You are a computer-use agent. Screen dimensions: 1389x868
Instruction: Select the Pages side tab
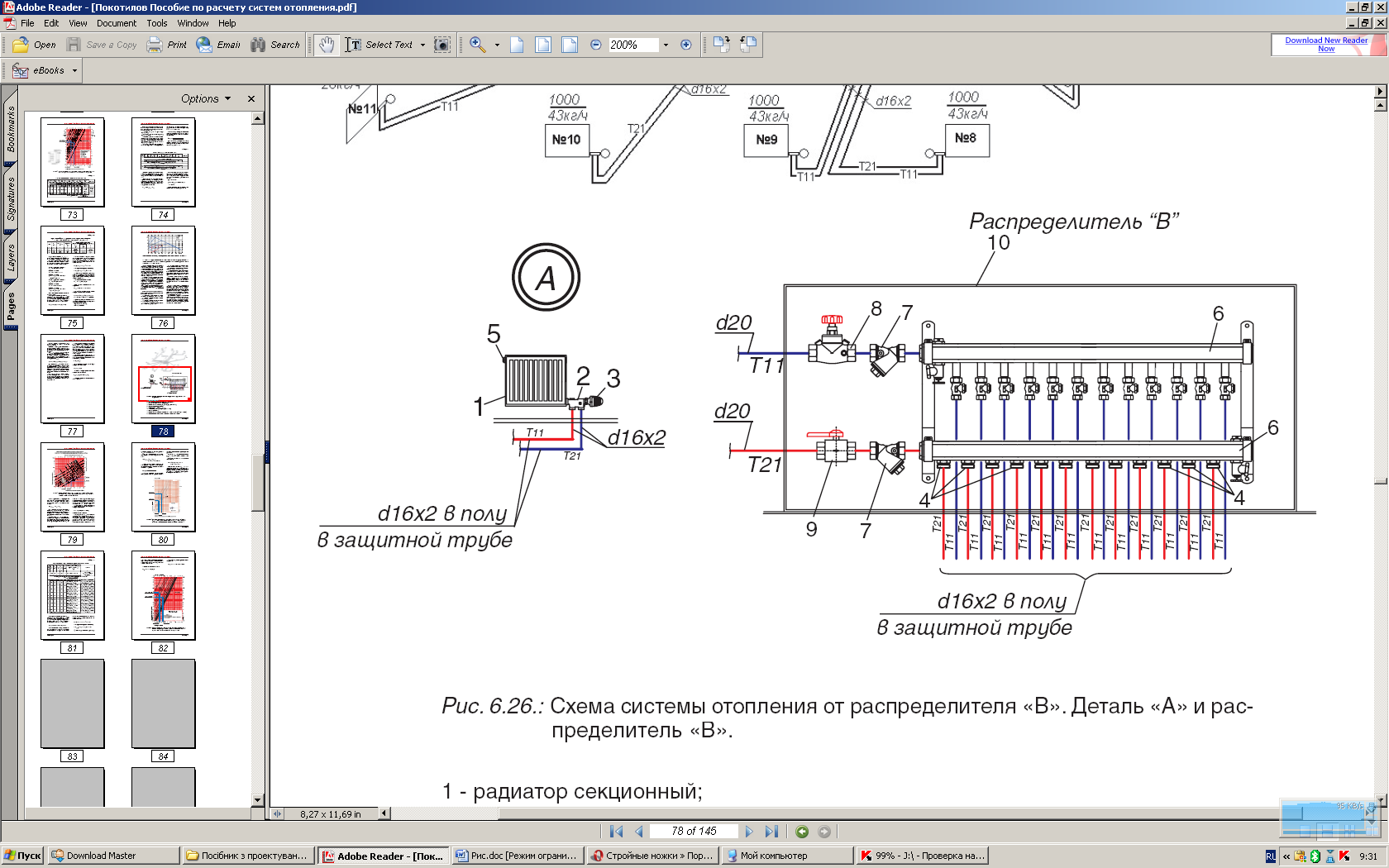[11, 306]
